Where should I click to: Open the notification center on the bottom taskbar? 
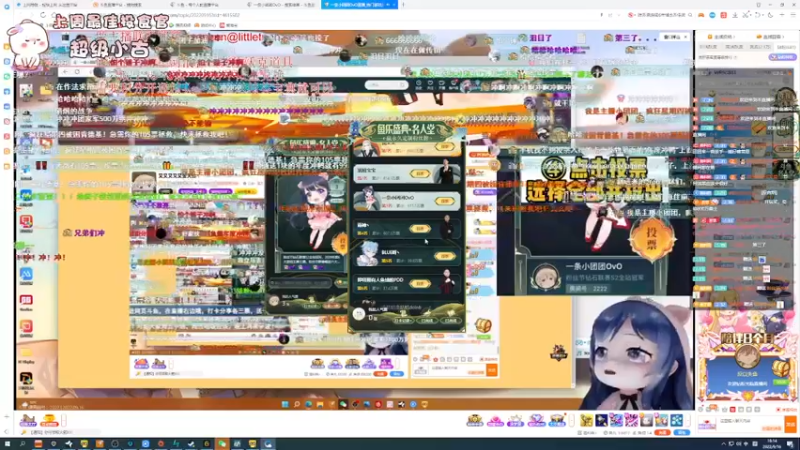pos(790,444)
